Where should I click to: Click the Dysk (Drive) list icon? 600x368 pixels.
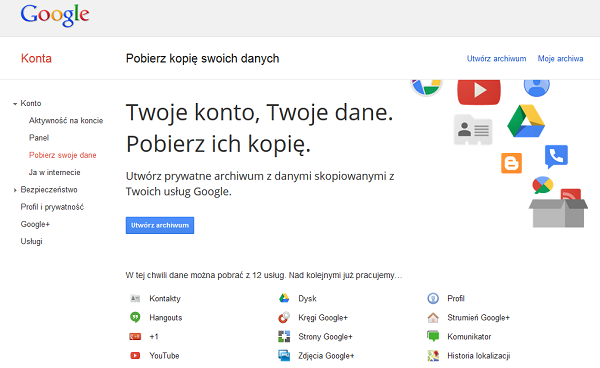click(284, 298)
